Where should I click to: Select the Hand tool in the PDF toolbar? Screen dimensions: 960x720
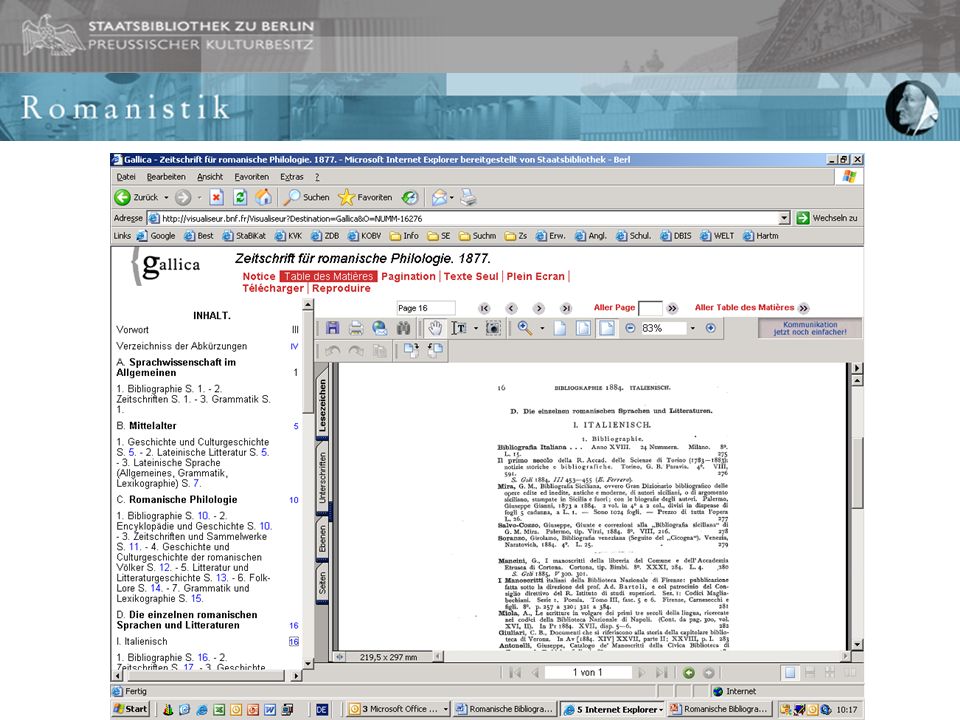point(435,328)
